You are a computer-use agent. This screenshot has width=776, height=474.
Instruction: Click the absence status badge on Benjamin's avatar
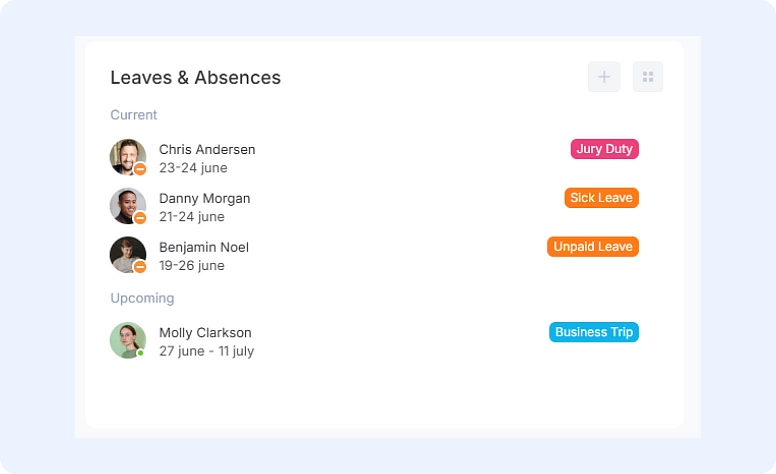(x=140, y=267)
